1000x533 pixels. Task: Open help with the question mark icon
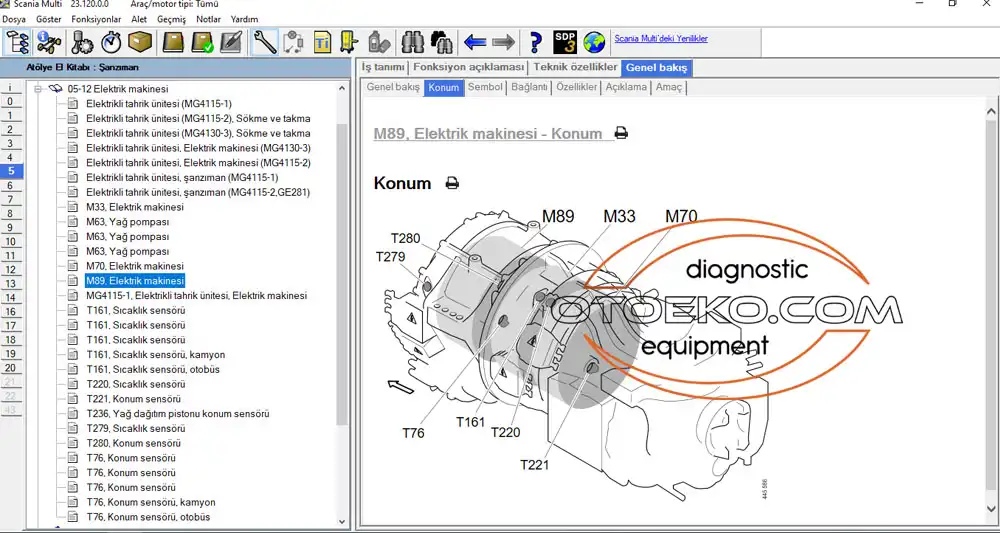tap(536, 42)
